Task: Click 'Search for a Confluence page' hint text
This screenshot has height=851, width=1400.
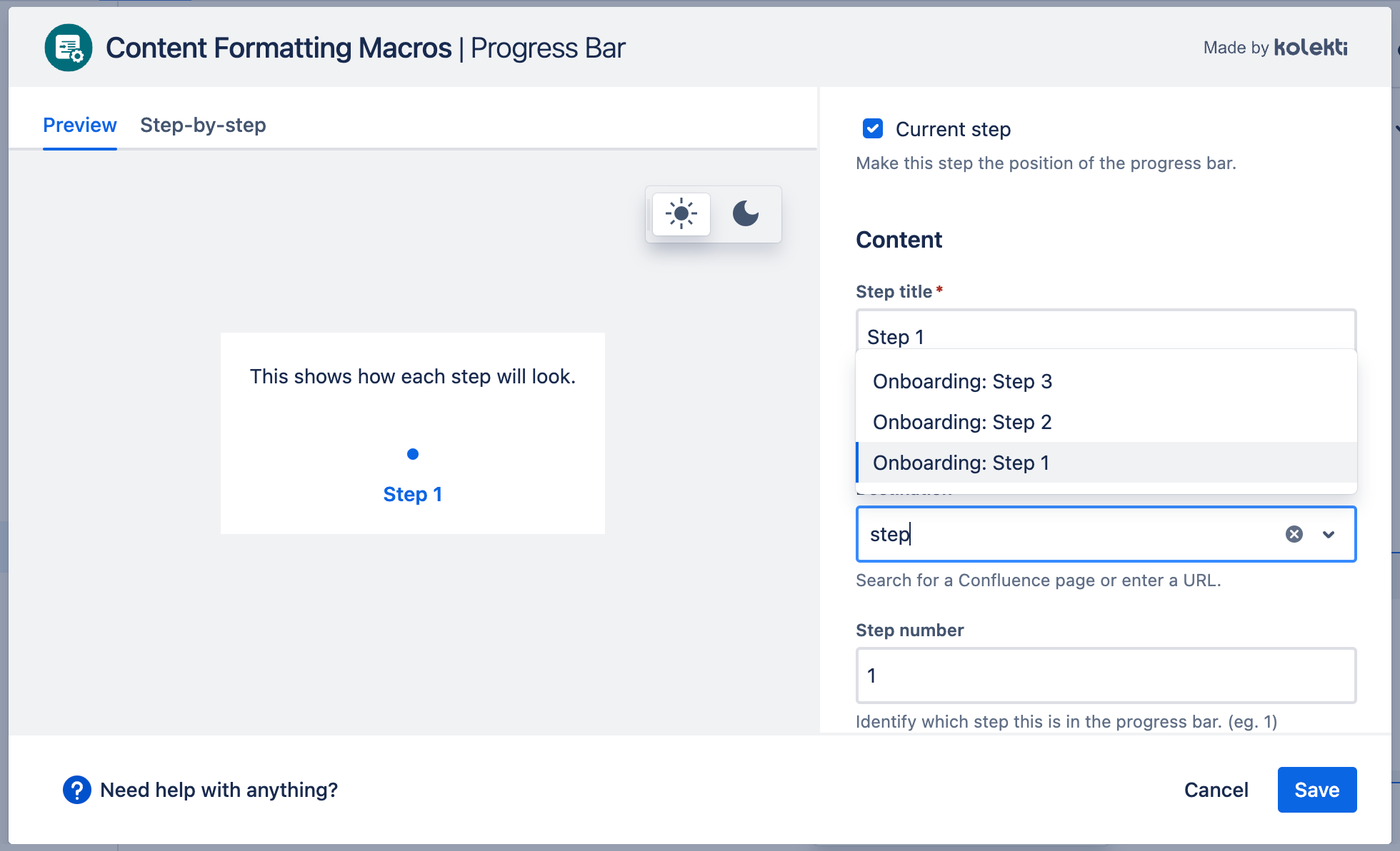Action: click(1038, 580)
